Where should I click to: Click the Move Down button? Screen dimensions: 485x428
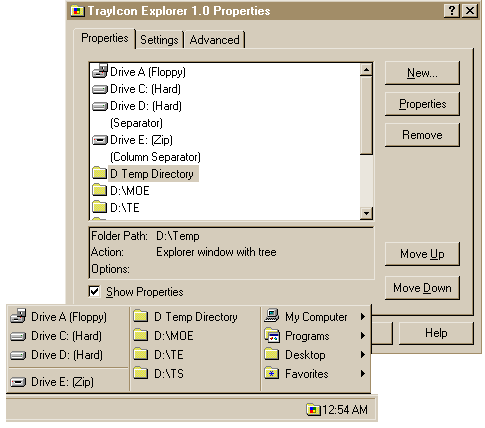click(x=422, y=288)
